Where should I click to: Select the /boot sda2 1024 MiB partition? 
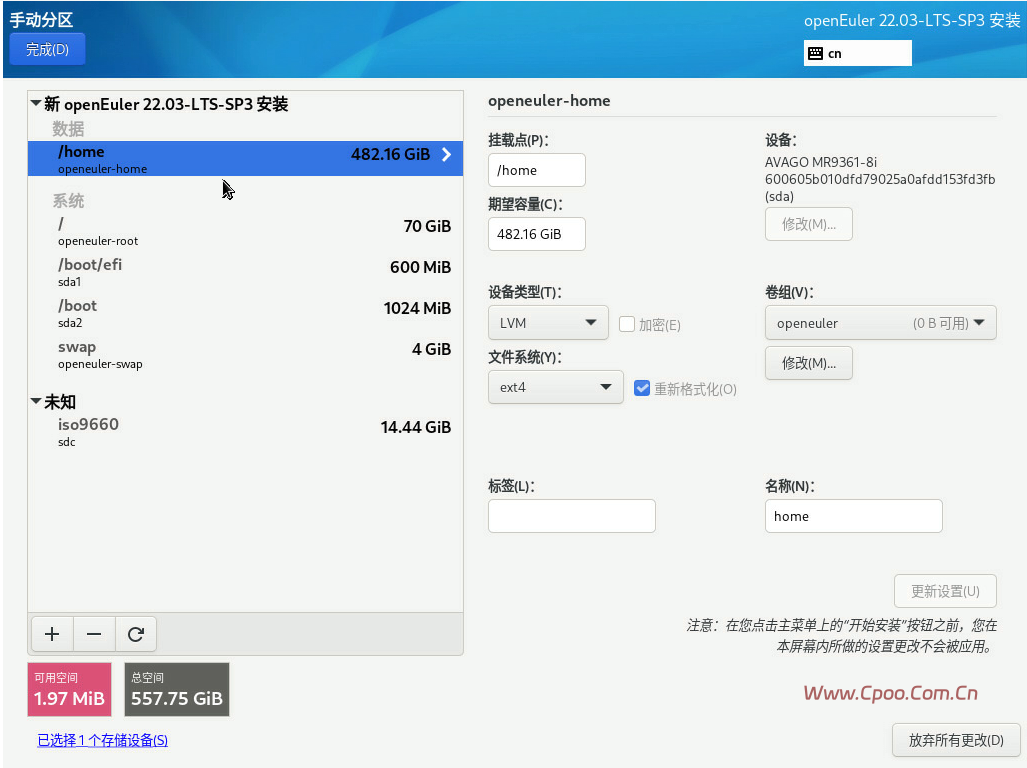tap(245, 313)
